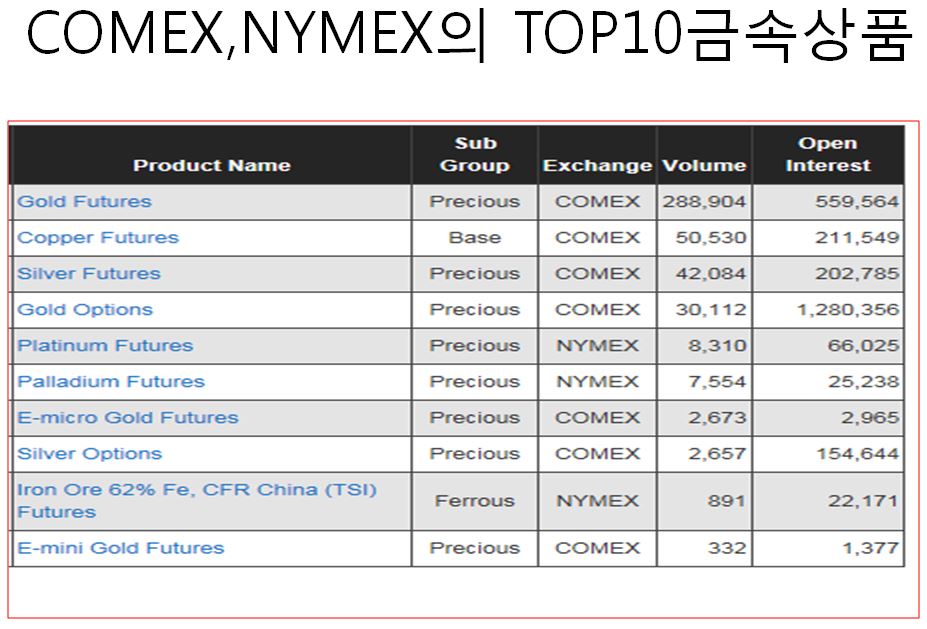The width and height of the screenshot is (927, 629).
Task: Open the Copper Futures link
Action: [x=98, y=238]
